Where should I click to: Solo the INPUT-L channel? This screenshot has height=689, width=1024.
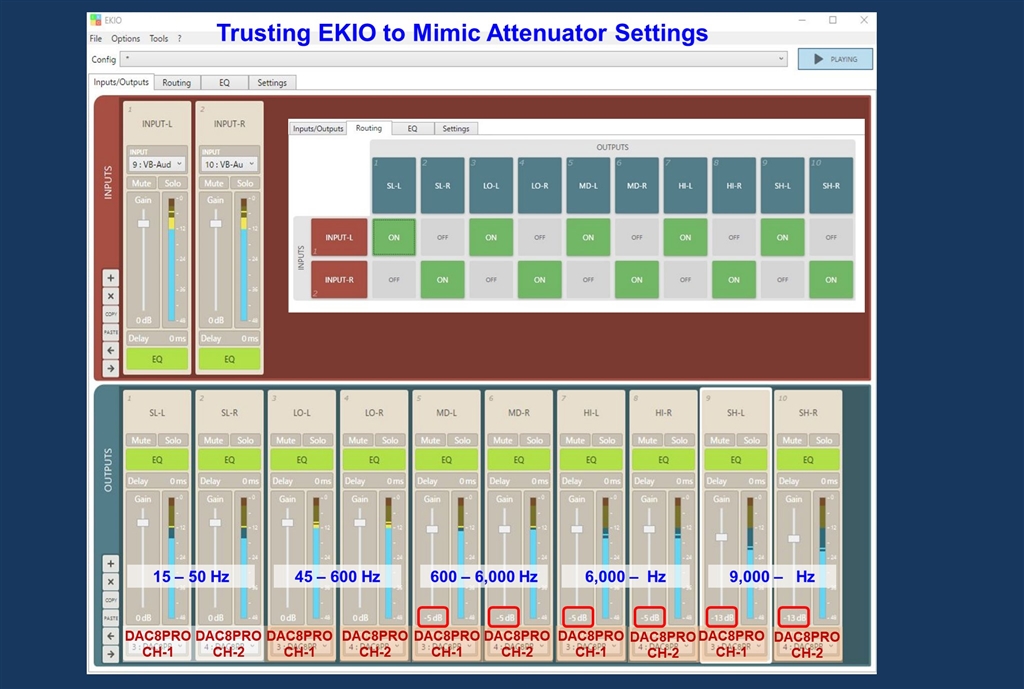[172, 184]
